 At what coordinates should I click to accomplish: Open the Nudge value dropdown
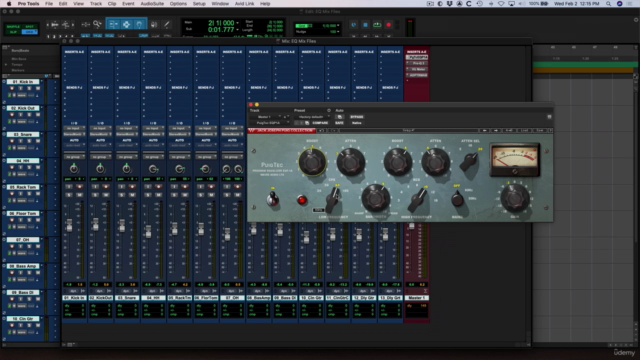338,31
